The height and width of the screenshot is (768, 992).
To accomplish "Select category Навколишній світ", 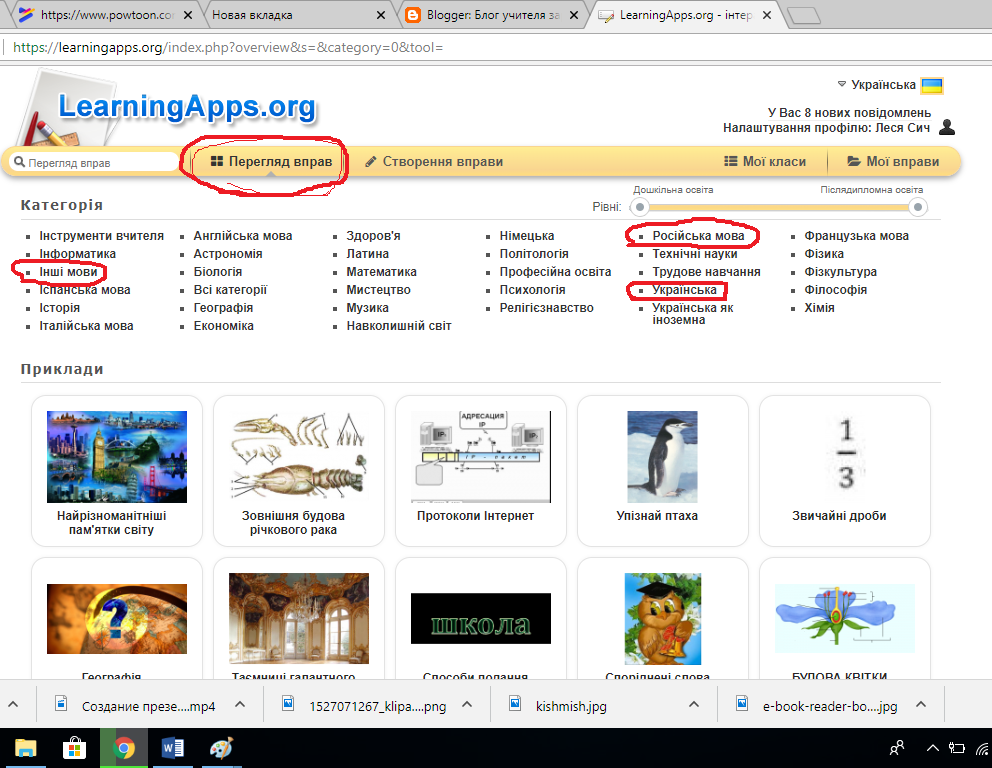I will [399, 326].
